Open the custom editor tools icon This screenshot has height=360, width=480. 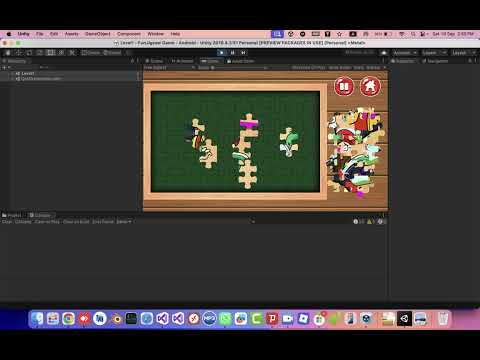pos(72,53)
